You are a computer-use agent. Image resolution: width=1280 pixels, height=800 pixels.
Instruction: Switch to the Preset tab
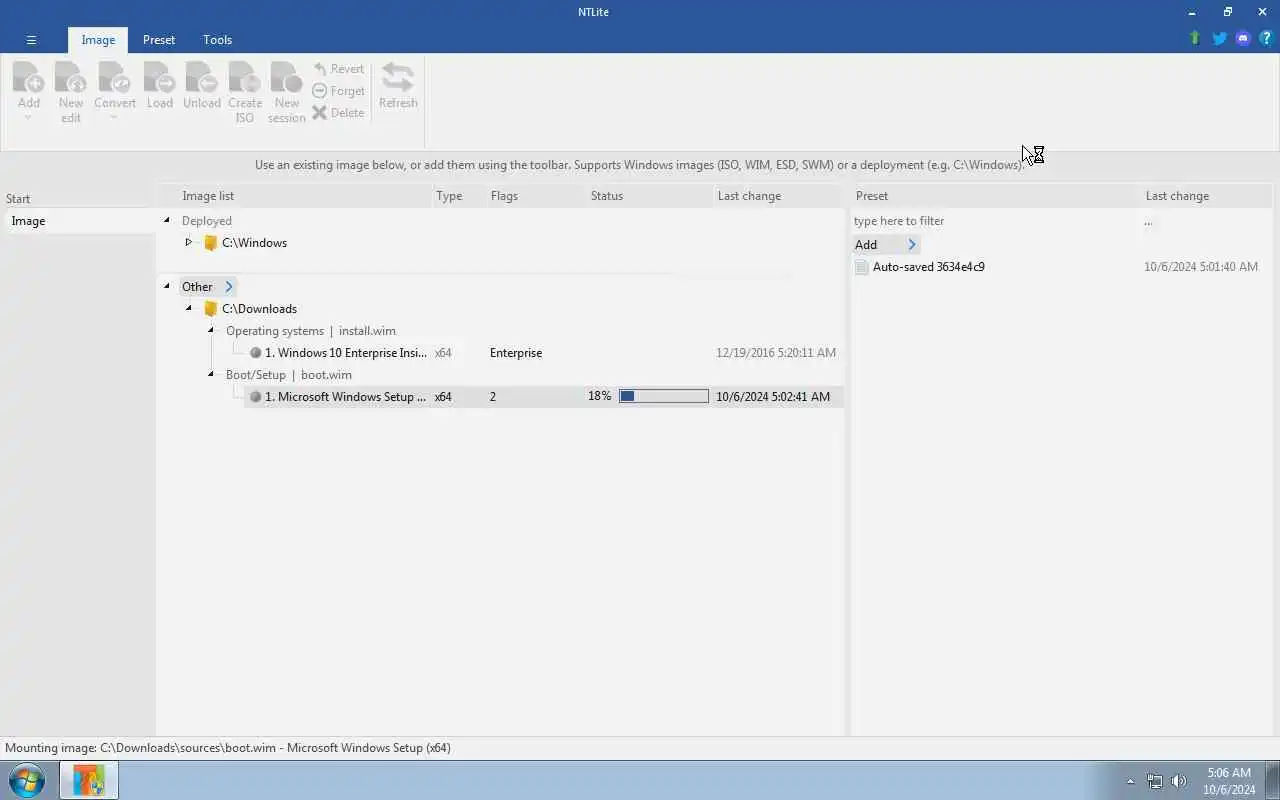coord(159,40)
